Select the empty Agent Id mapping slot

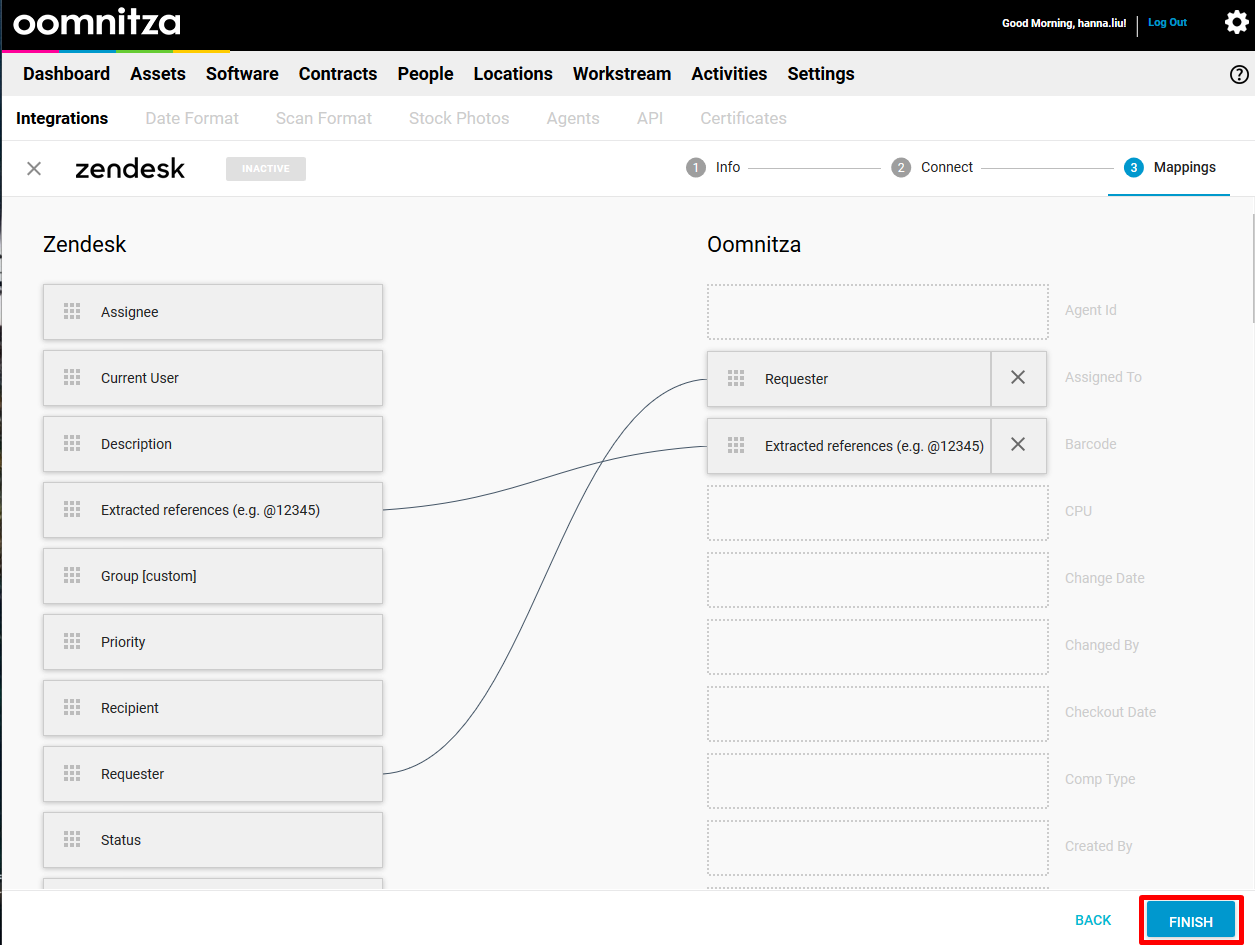pyautogui.click(x=877, y=311)
